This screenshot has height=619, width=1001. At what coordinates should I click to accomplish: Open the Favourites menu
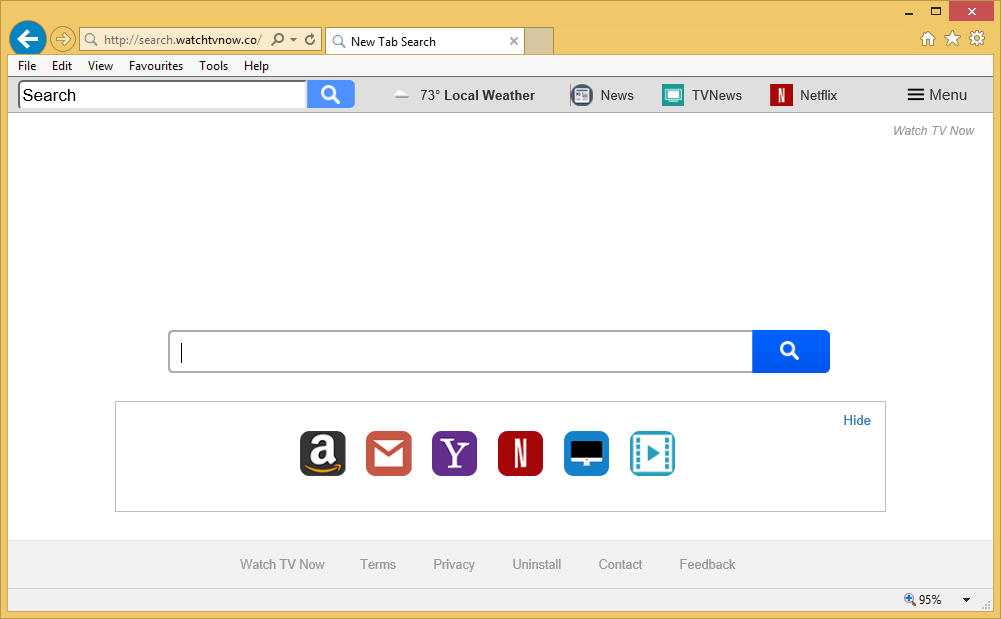tap(156, 66)
